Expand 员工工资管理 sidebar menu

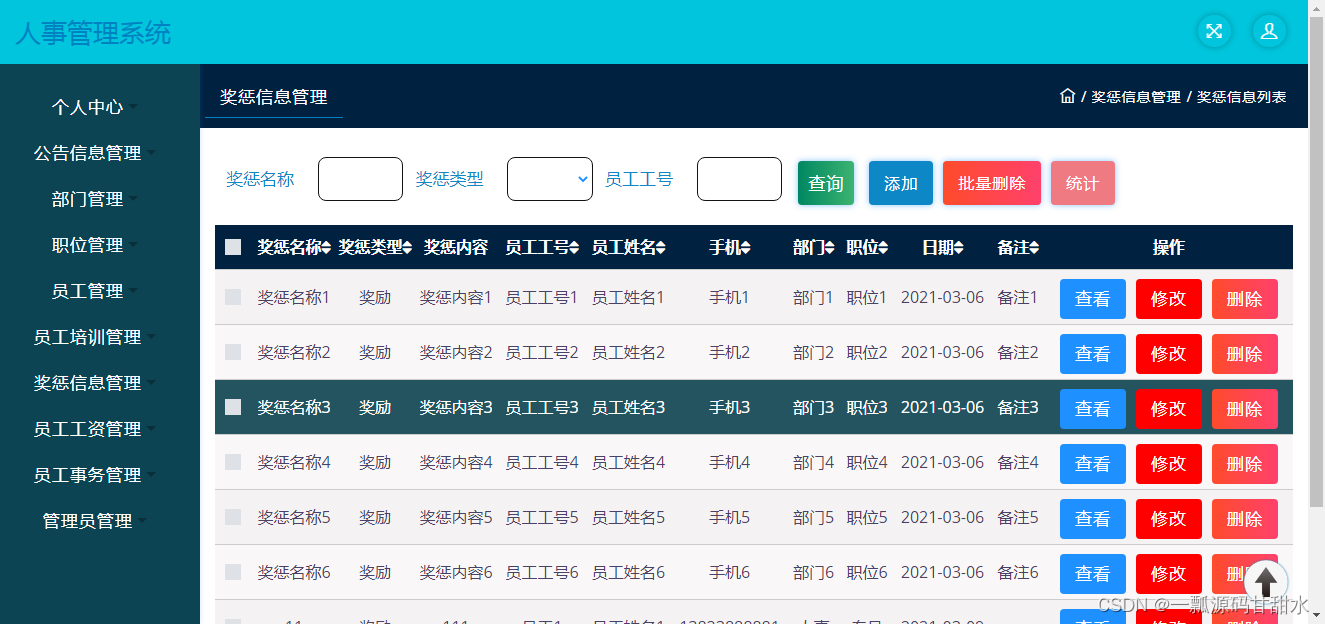click(95, 429)
